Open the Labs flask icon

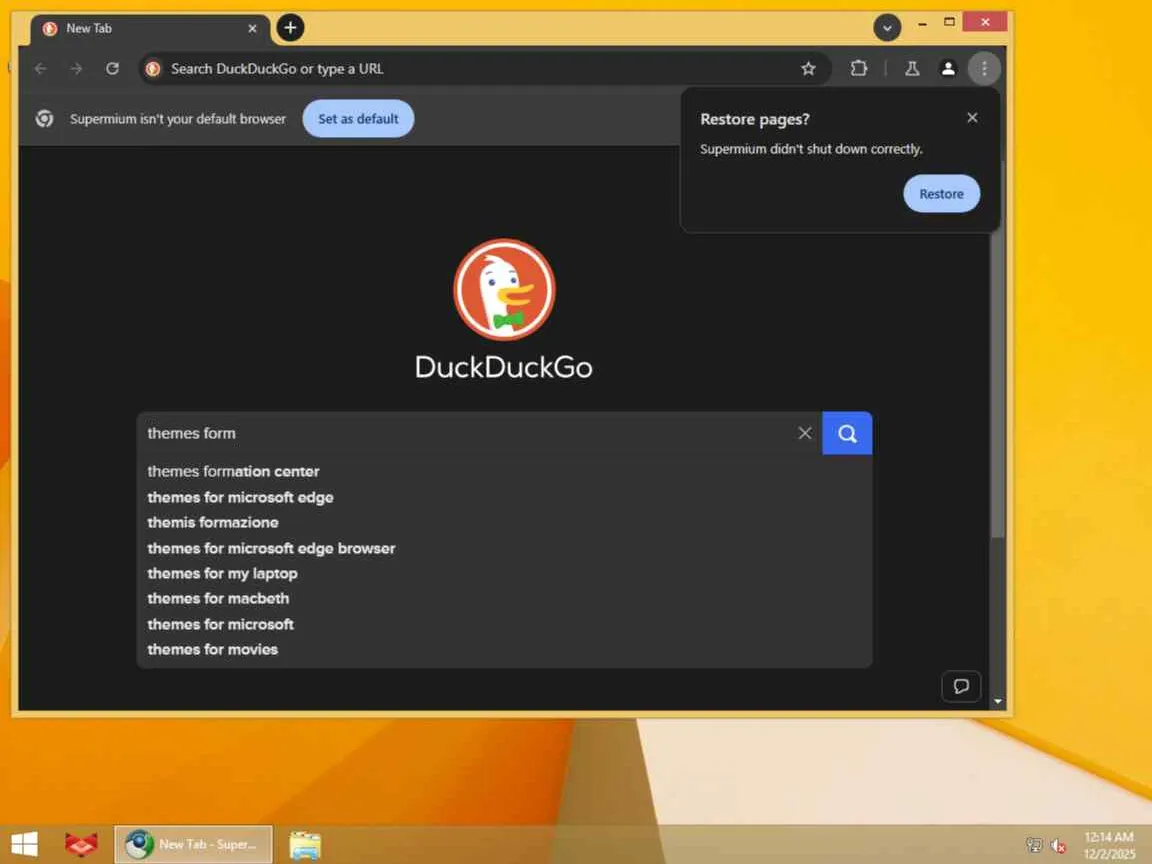tap(912, 68)
